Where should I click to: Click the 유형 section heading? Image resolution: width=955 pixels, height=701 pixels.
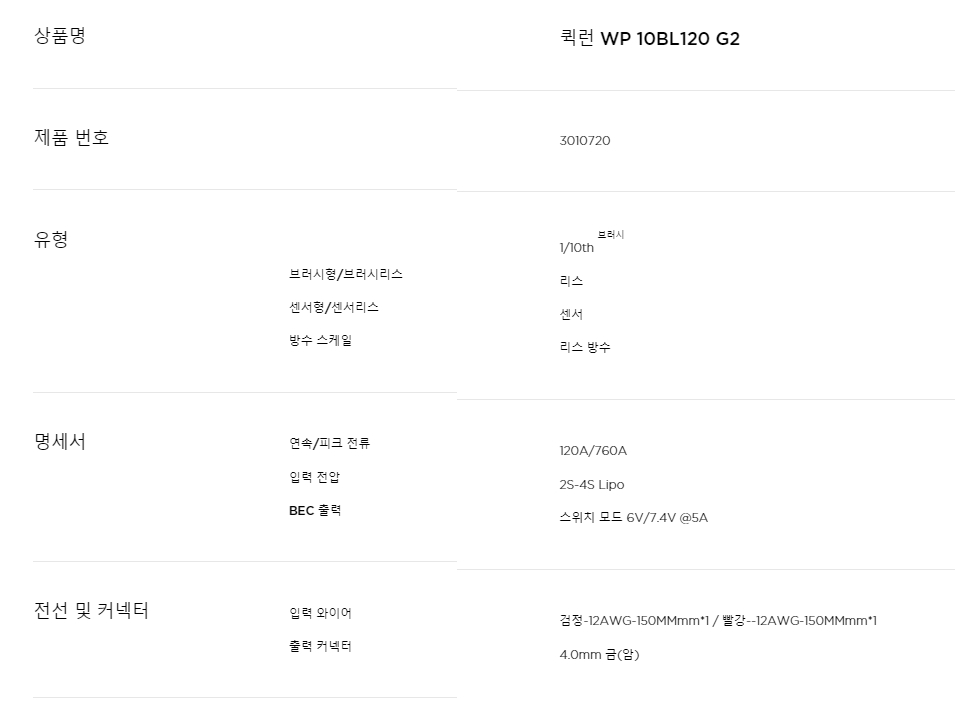point(51,240)
